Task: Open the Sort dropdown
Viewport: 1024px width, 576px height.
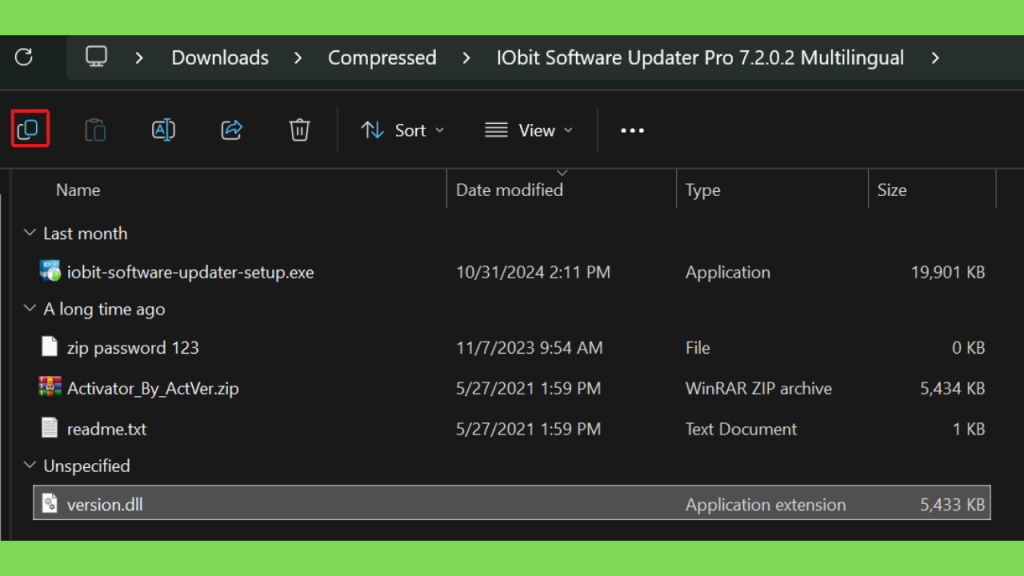Action: pyautogui.click(x=403, y=131)
